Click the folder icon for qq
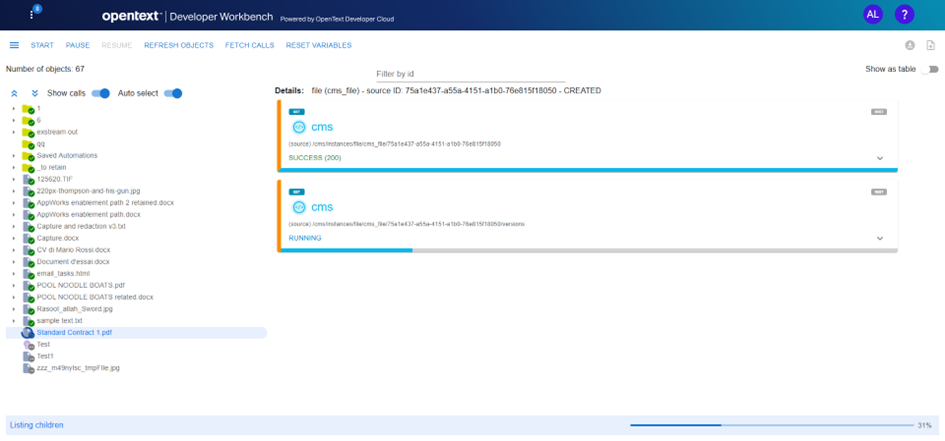This screenshot has width=945, height=441. coord(28,144)
